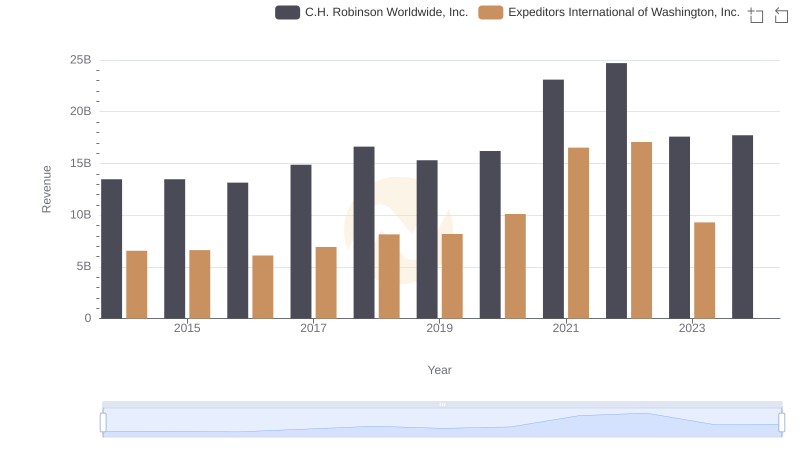Click the 2018 C.H. Robinson dark bar
This screenshot has height=461, width=800.
[x=364, y=233]
